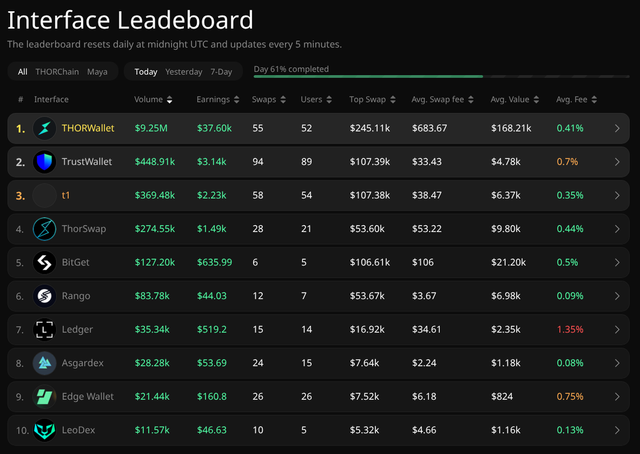
Task: Filter leaderboard by Maya
Action: click(x=97, y=72)
